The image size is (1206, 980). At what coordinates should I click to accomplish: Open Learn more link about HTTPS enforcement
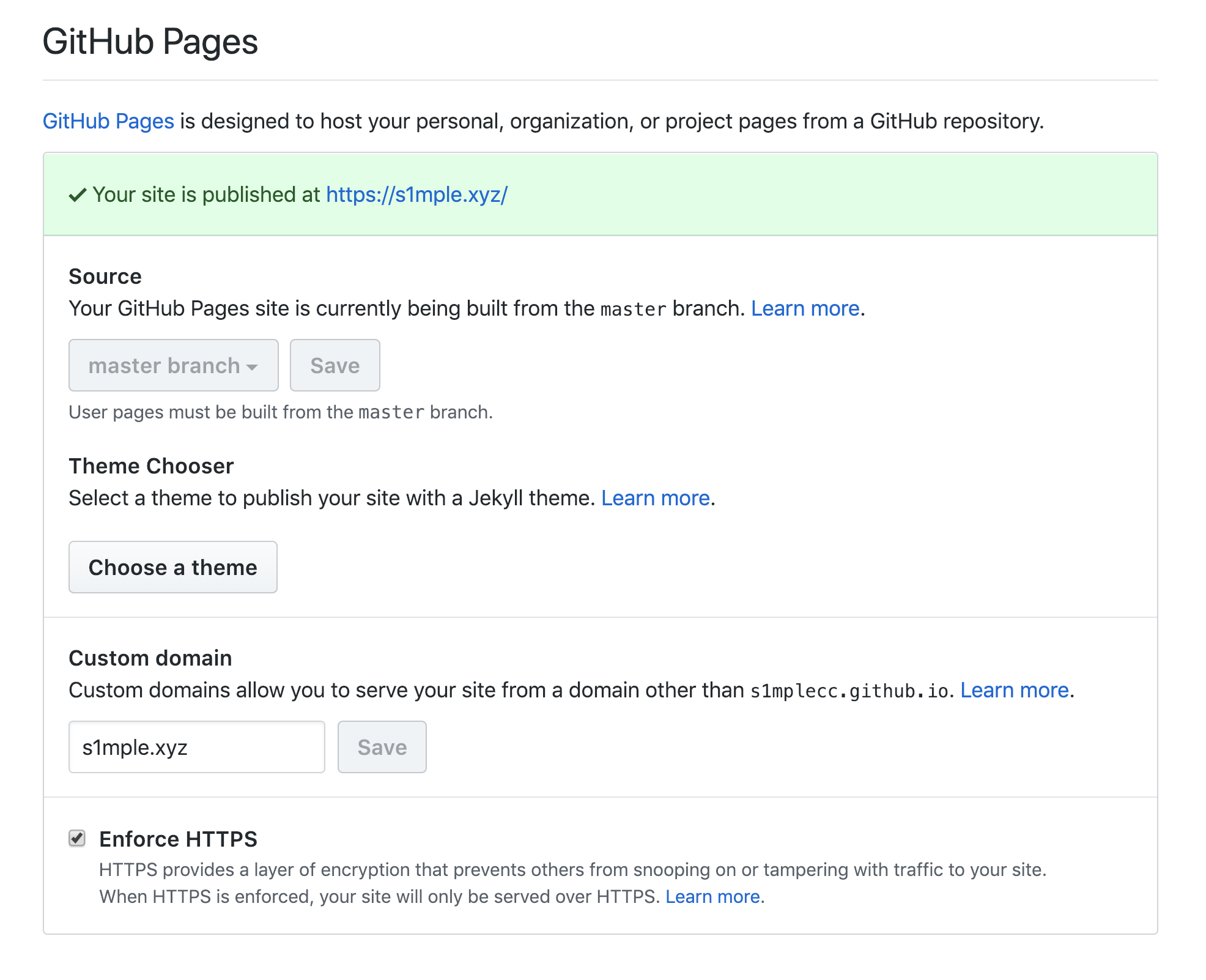712,897
